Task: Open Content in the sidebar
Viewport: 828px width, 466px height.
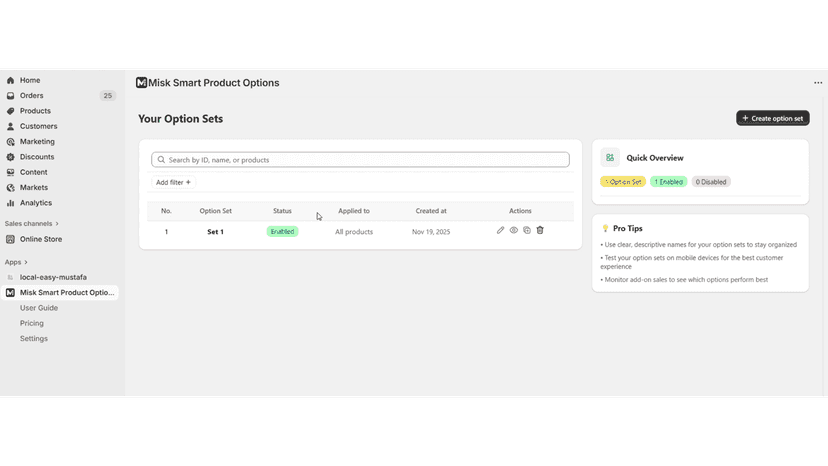Action: [34, 172]
